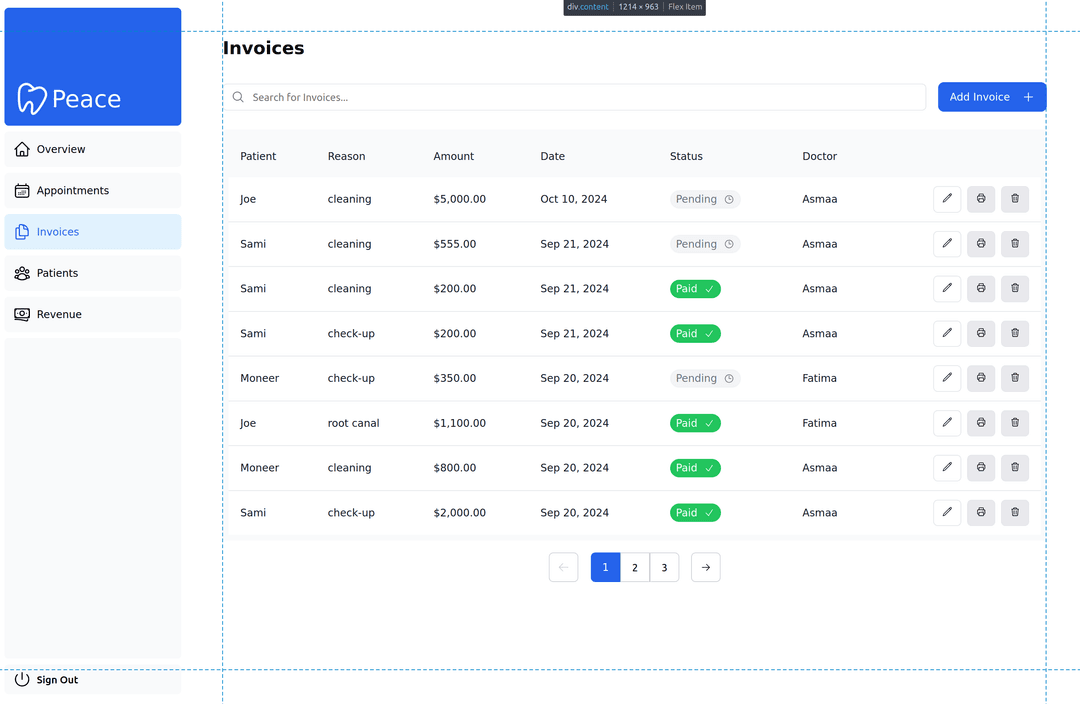Viewport: 1080px width, 704px height.
Task: Click the Oct 10, 2024 date cell
Action: click(574, 199)
